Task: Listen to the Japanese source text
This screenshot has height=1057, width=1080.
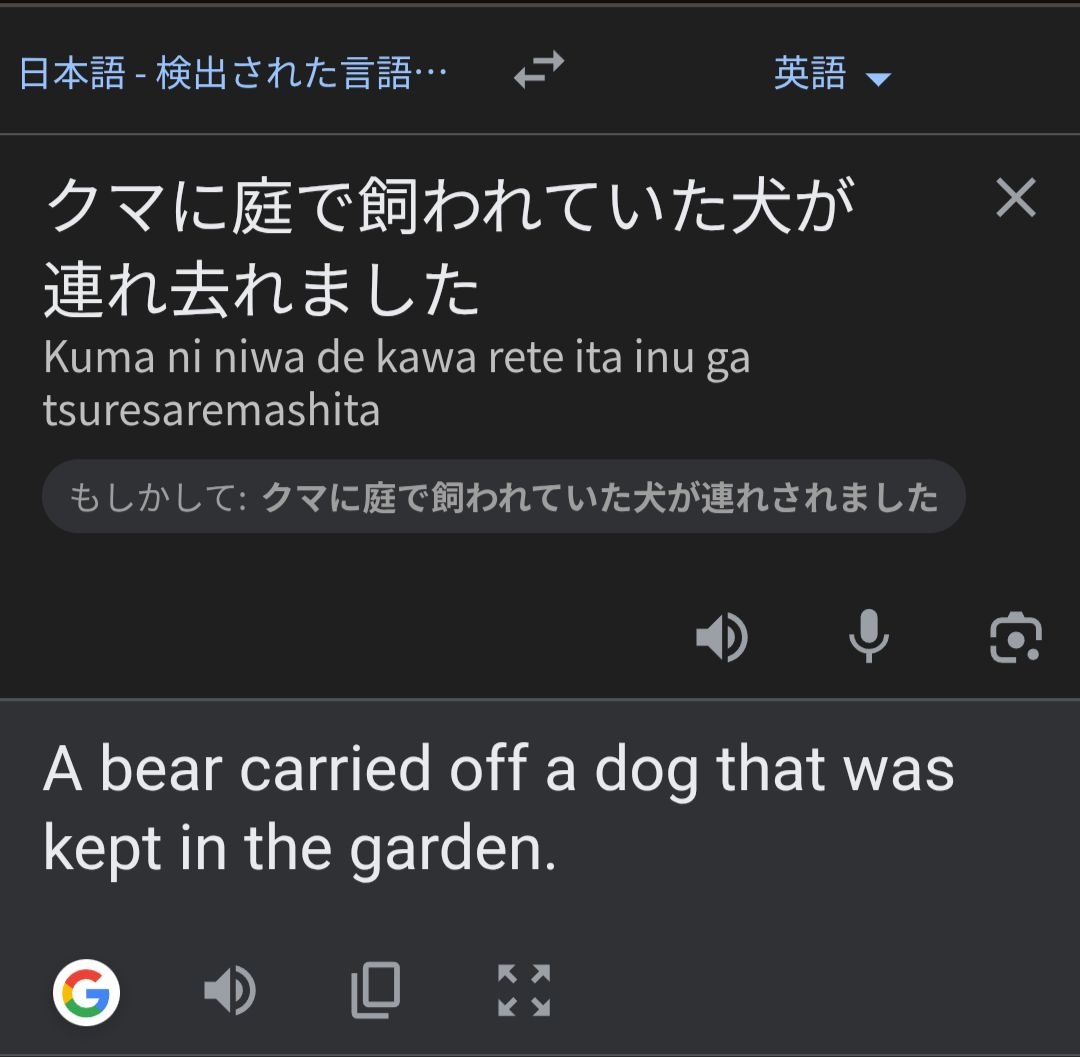Action: 721,637
